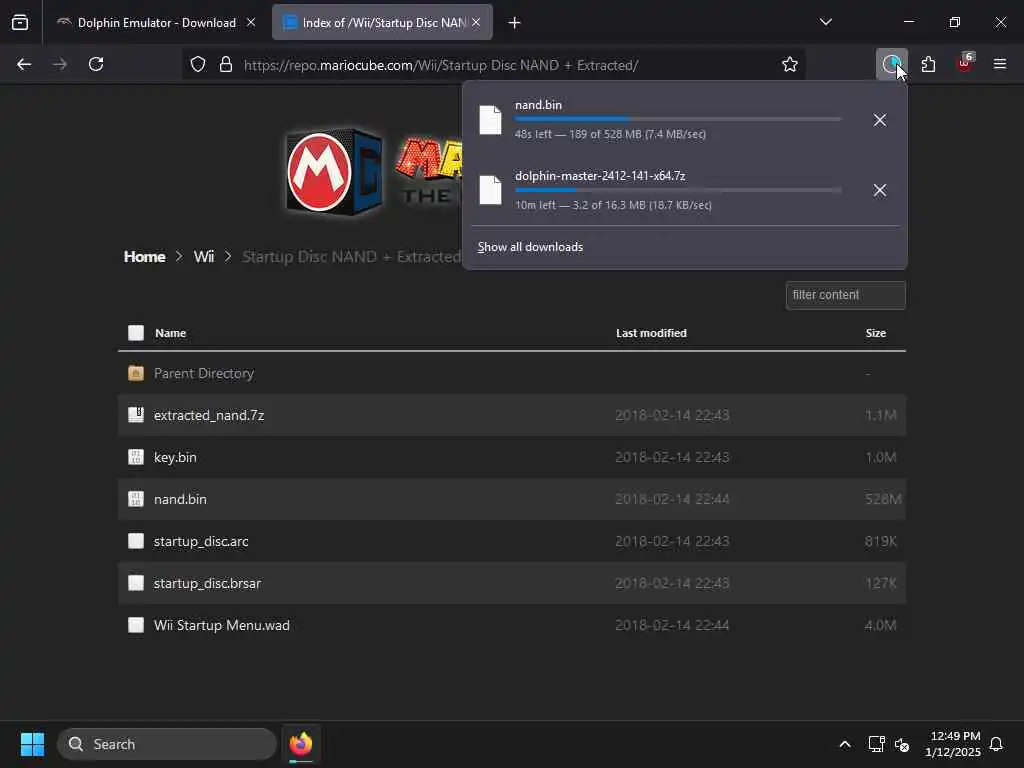This screenshot has width=1024, height=768.
Task: Click Show all downloads
Action: point(530,247)
